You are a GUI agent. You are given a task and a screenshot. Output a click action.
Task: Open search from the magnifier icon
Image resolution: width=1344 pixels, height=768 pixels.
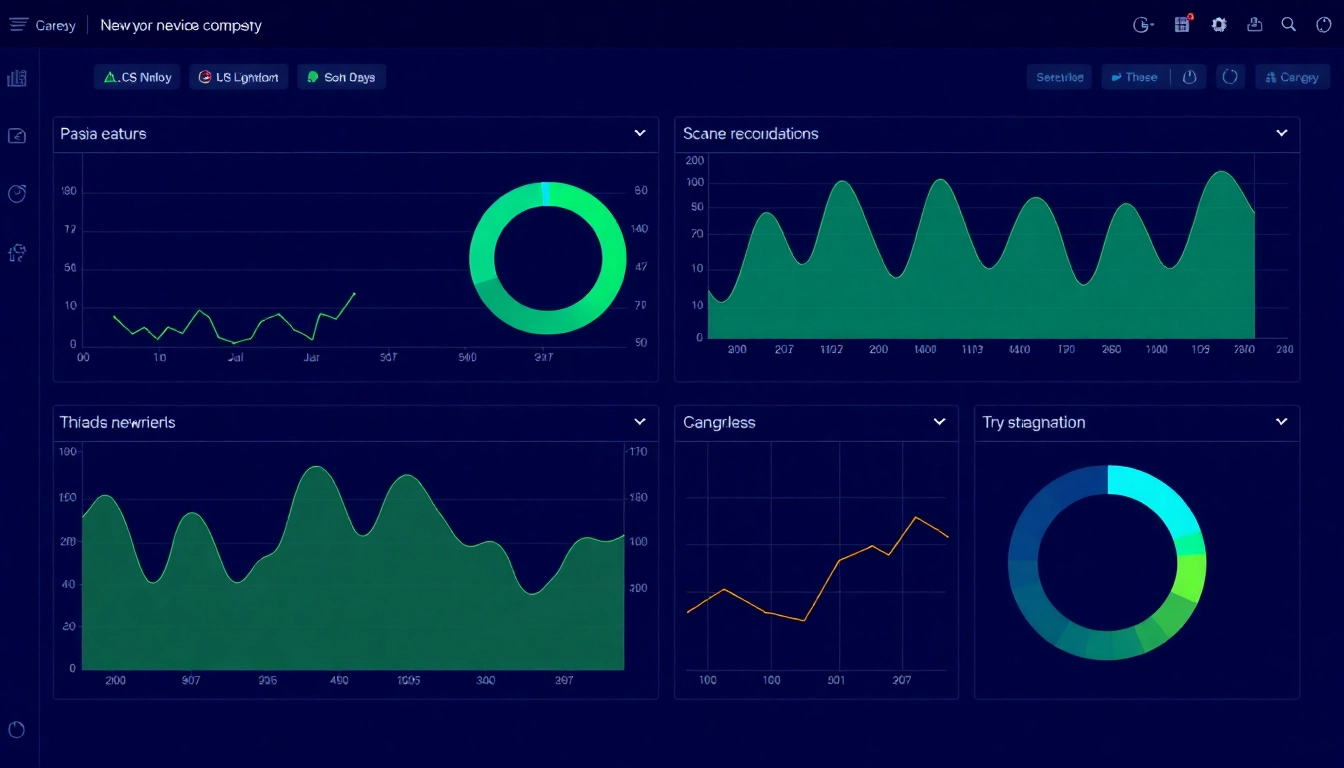click(1289, 24)
